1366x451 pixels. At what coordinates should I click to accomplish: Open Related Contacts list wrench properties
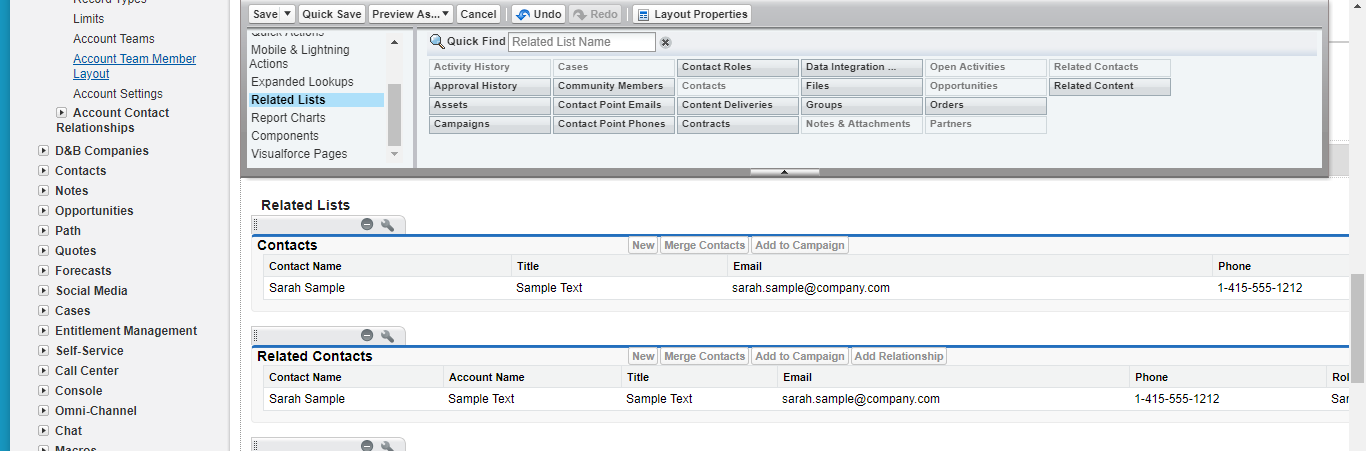click(388, 336)
